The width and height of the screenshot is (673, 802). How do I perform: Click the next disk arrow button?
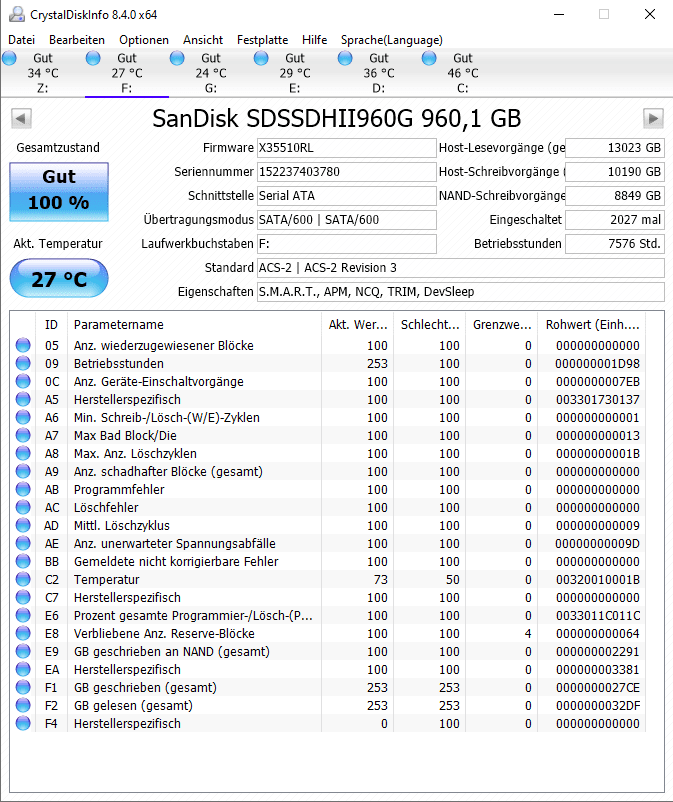[653, 119]
